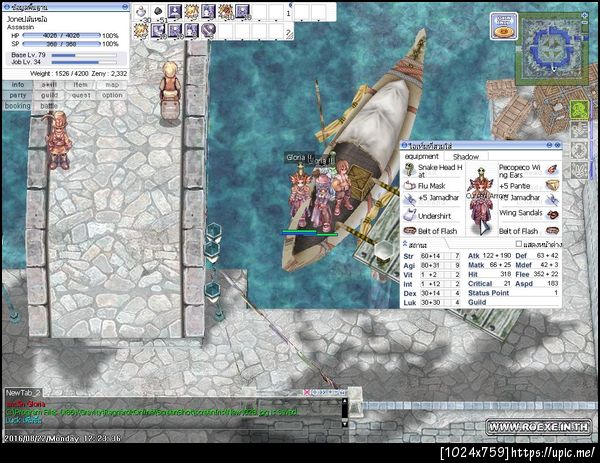The width and height of the screenshot is (600, 463).
Task: Switch to the equipment tab
Action: pos(422,157)
